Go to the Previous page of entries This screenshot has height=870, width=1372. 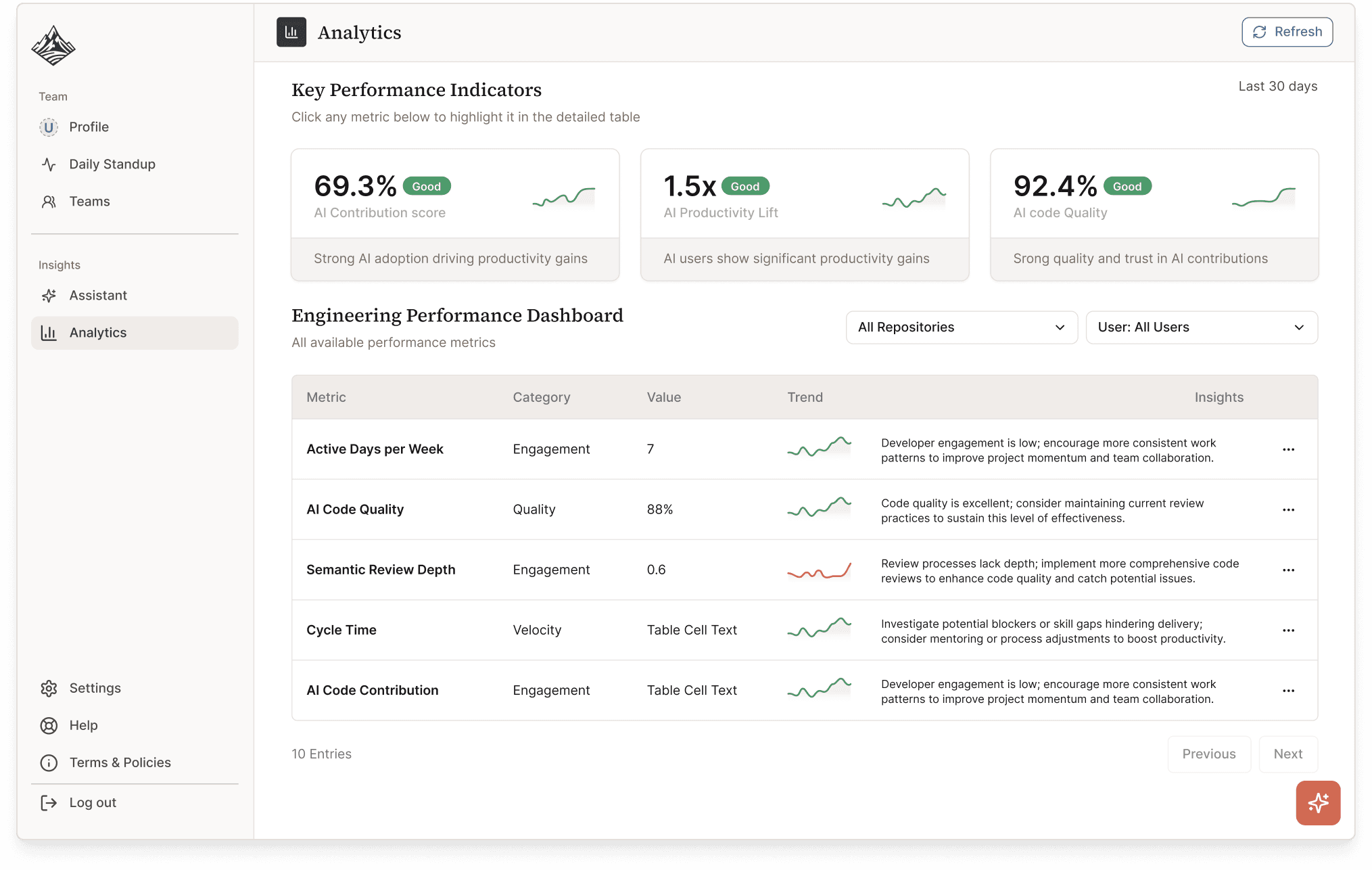pyautogui.click(x=1208, y=754)
